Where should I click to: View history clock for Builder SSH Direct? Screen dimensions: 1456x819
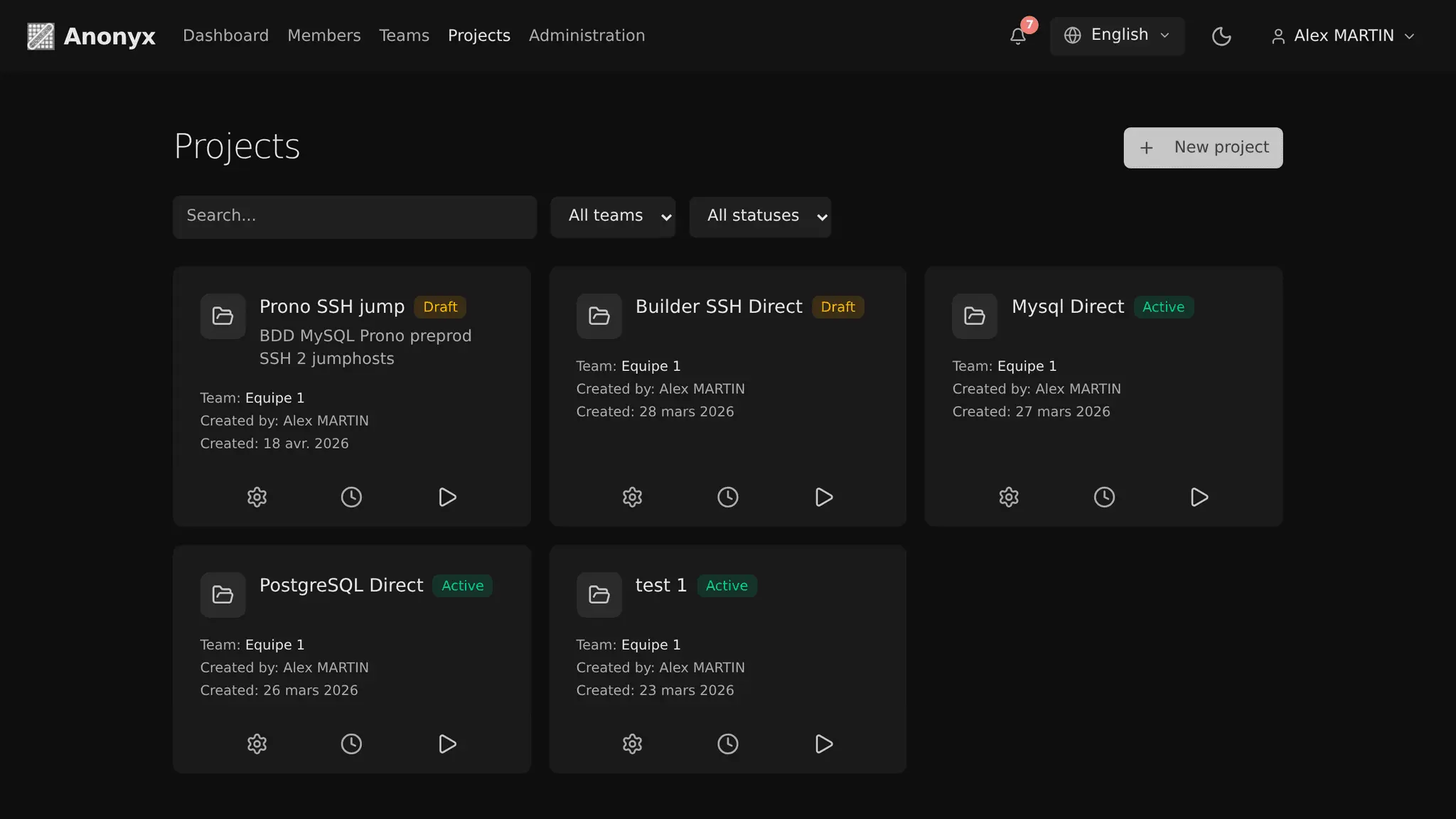point(727,497)
